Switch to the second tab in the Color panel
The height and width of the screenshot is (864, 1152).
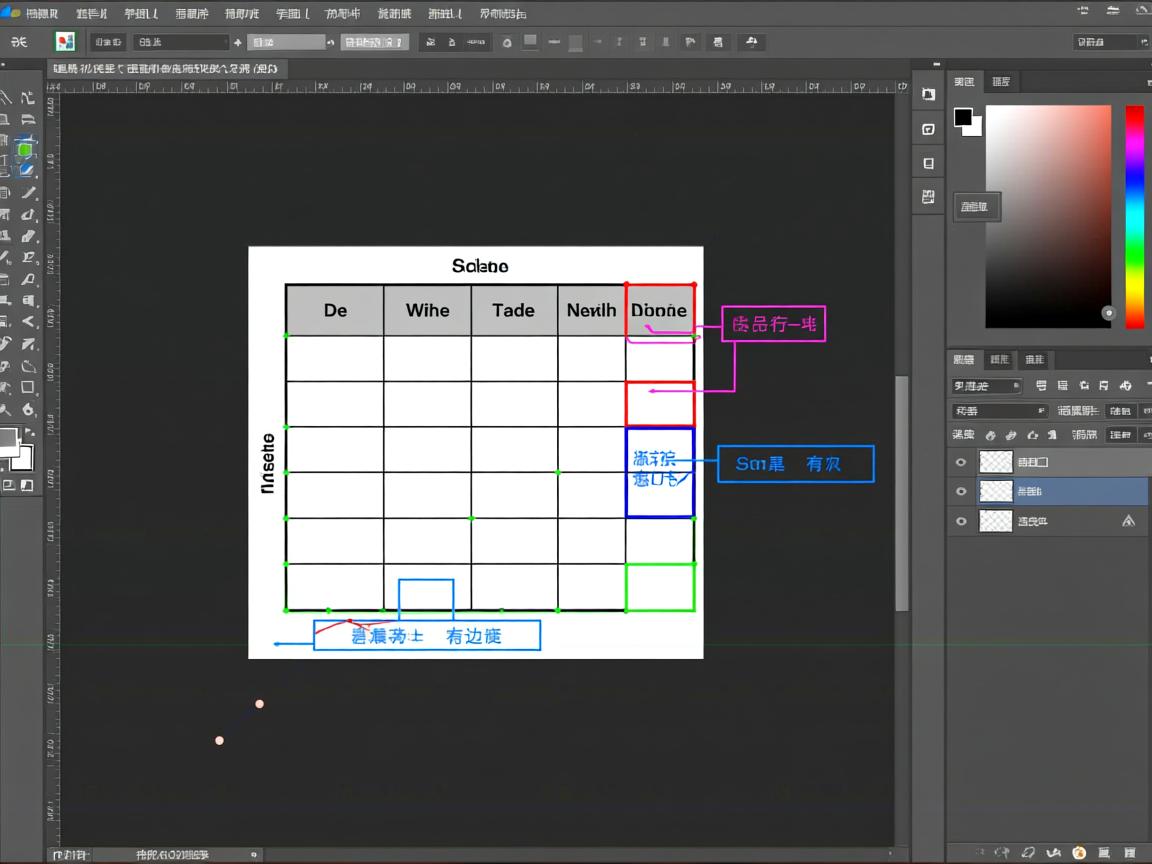pos(1000,82)
